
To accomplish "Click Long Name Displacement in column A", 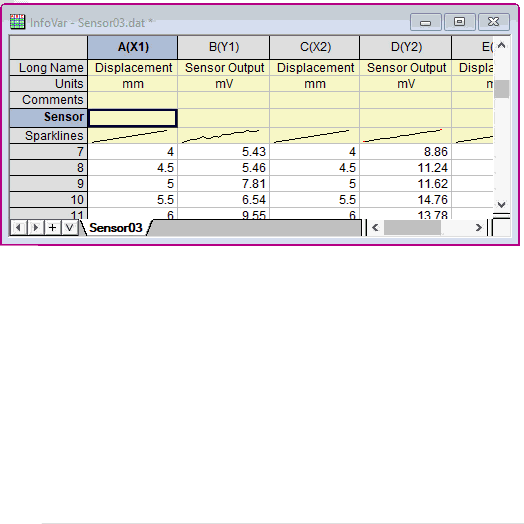I will coord(133,68).
